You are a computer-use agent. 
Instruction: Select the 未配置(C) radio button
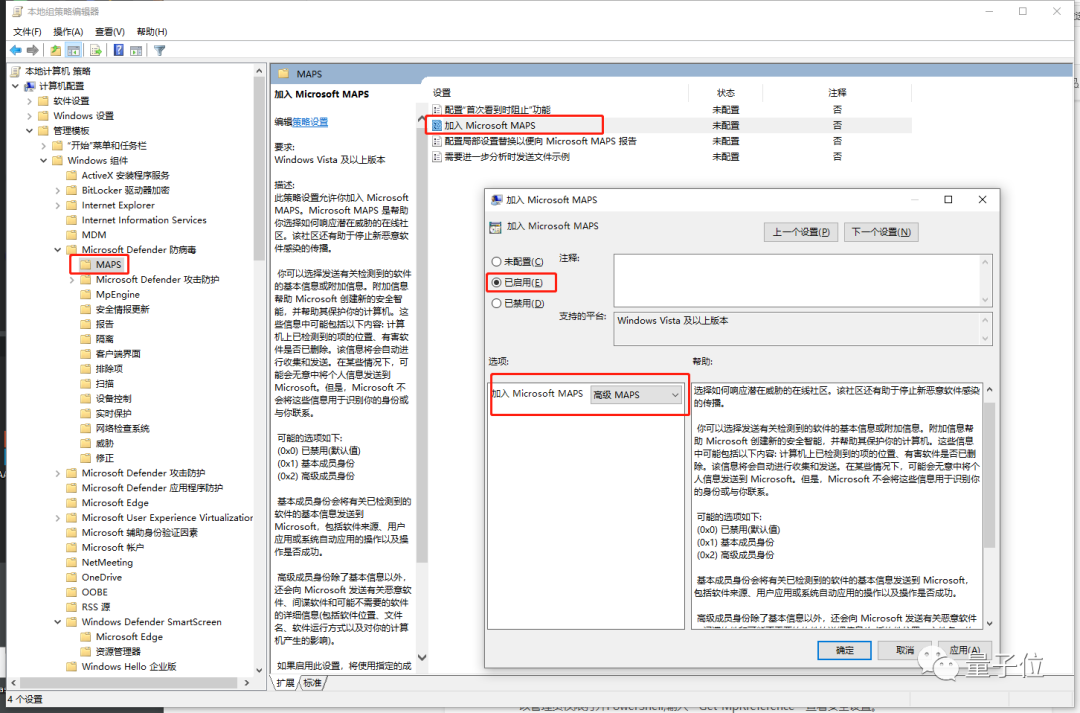496,262
